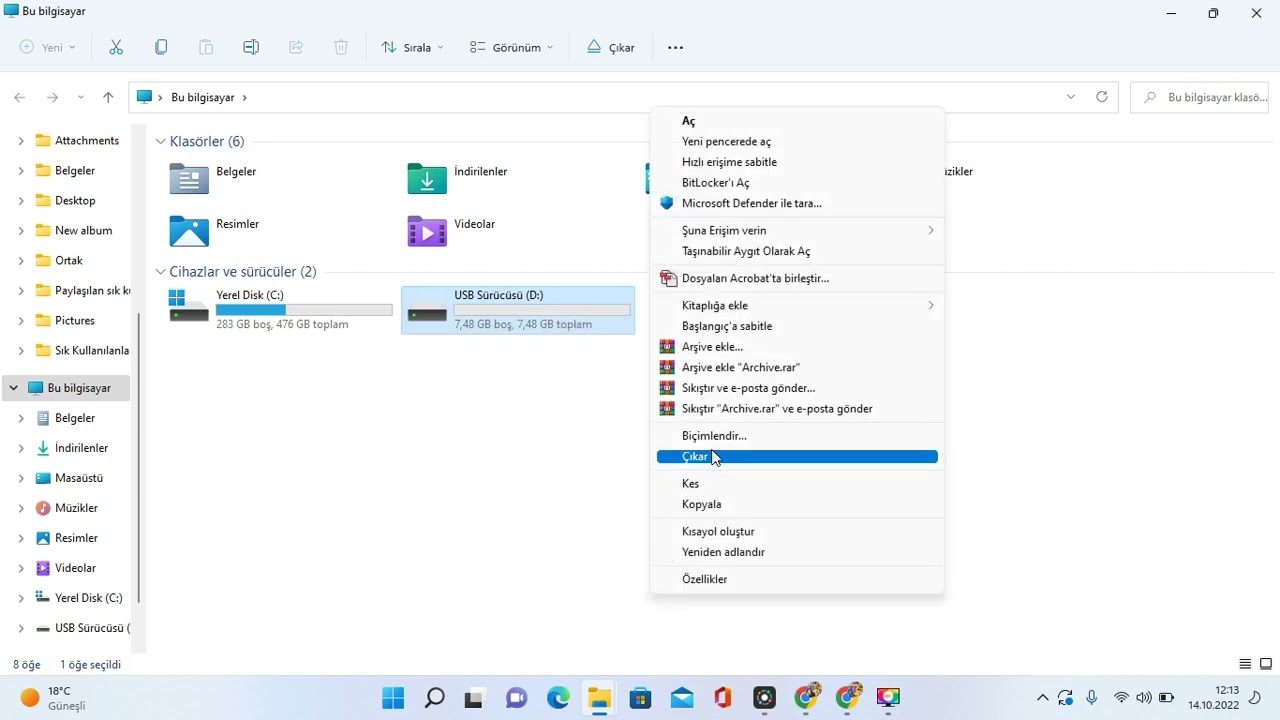Open the Sırala sort dropdown
This screenshot has height=720, width=1280.
pyautogui.click(x=412, y=47)
